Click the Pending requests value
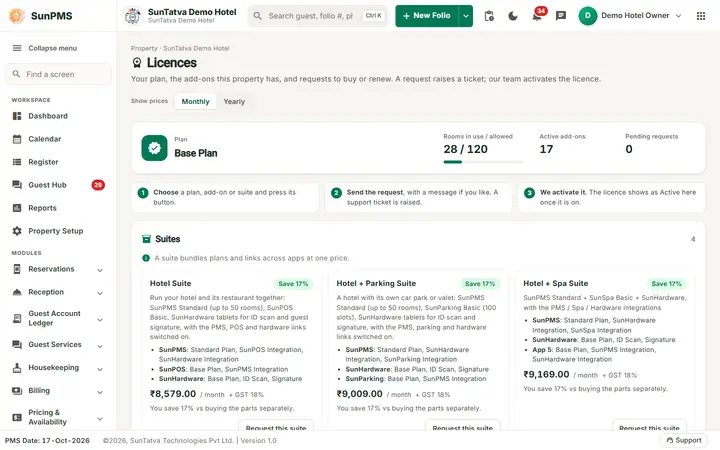The width and height of the screenshot is (720, 450). [x=629, y=149]
